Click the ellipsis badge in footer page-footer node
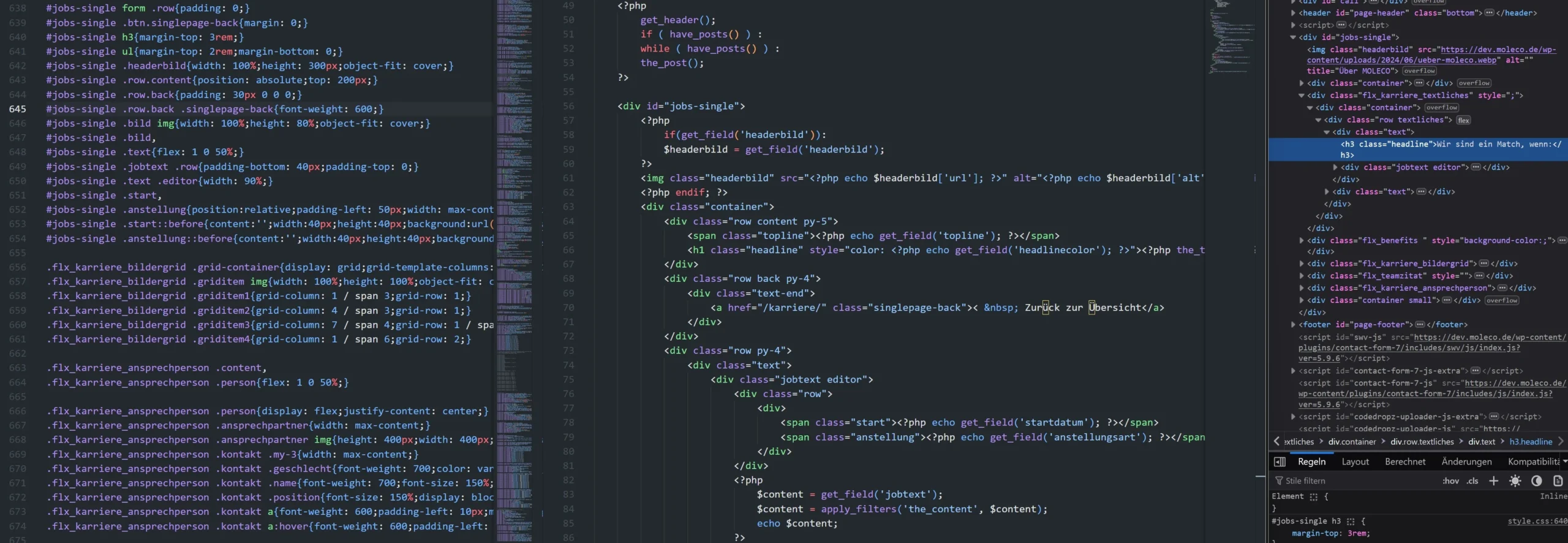 [1420, 325]
